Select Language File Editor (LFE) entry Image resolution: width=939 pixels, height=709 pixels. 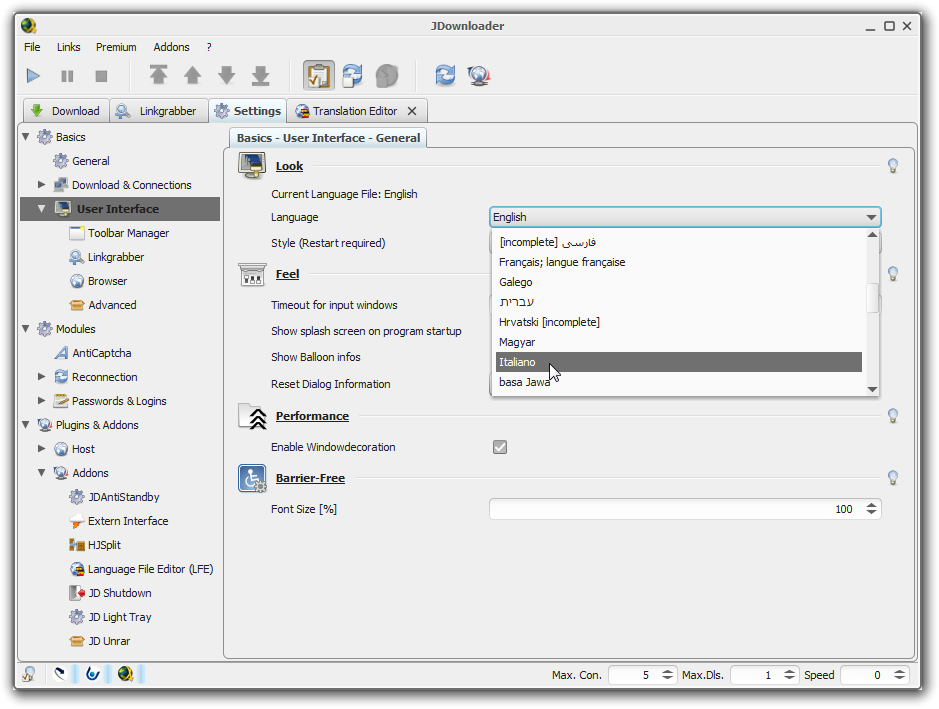150,569
